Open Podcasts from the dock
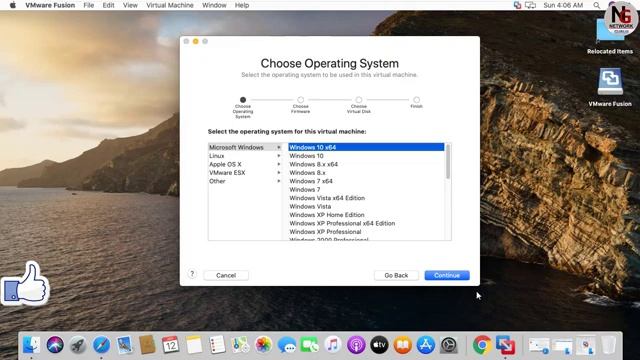The image size is (640, 360). [356, 345]
